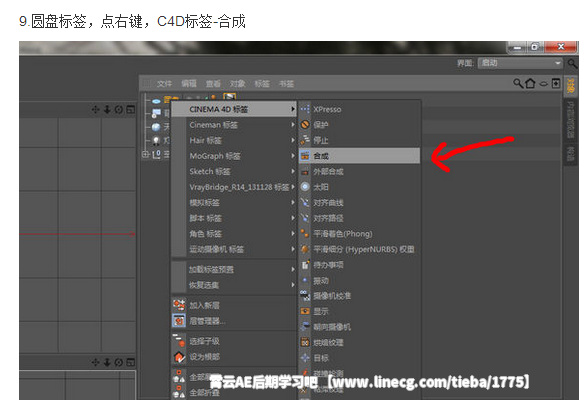Image resolution: width=580 pixels, height=401 pixels.
Task: Select the 太阳 sun tag entry
Action: [x=359, y=187]
